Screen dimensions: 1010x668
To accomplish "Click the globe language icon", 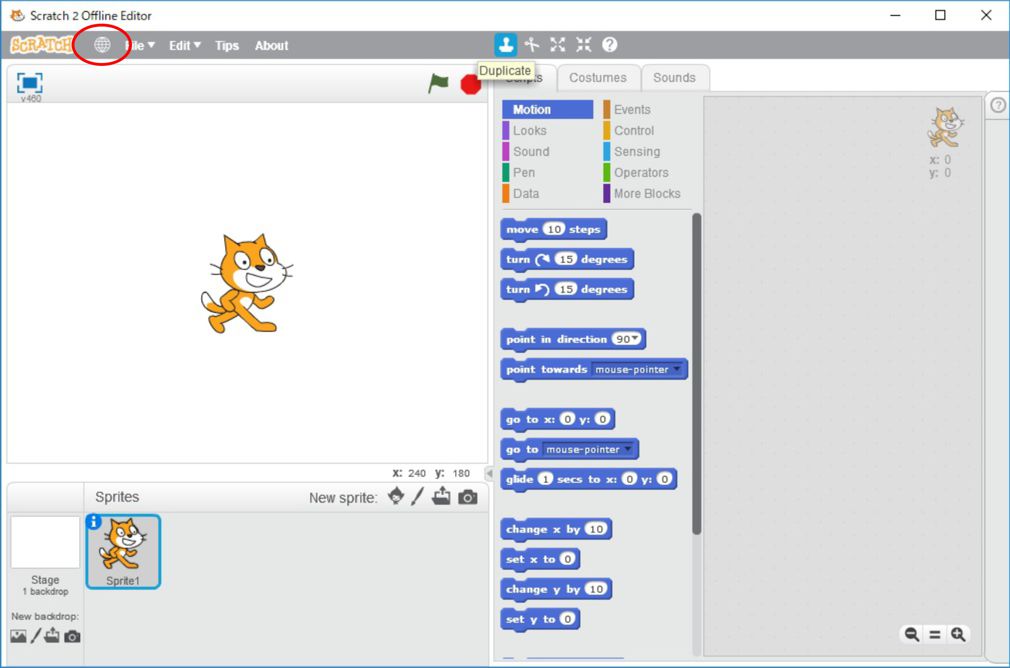I will tap(102, 45).
